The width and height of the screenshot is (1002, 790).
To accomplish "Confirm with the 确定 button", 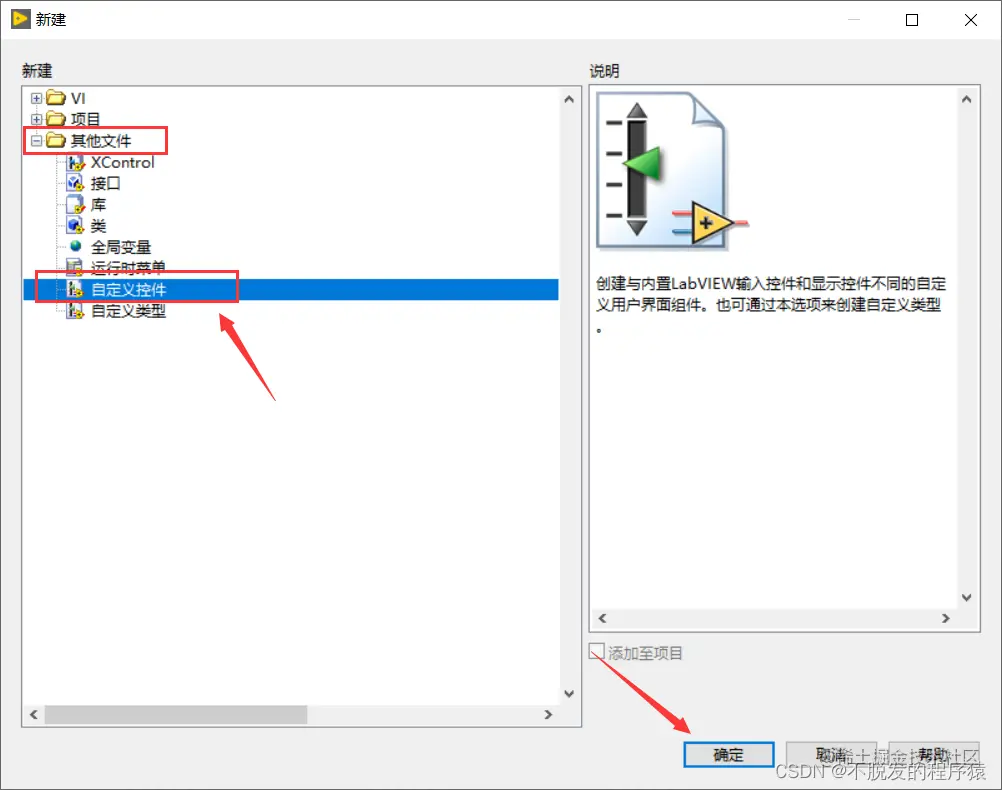I will tap(728, 755).
